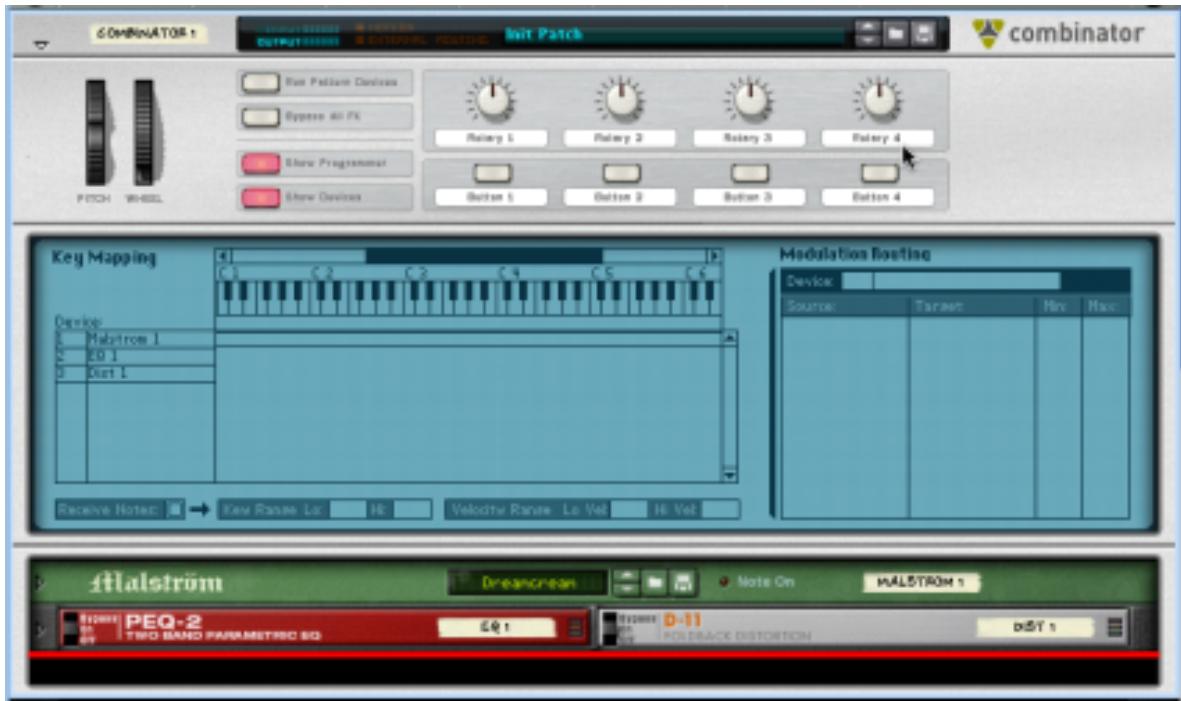The width and height of the screenshot is (1181, 701).
Task: Click the Key Range Hi field
Action: 412,510
